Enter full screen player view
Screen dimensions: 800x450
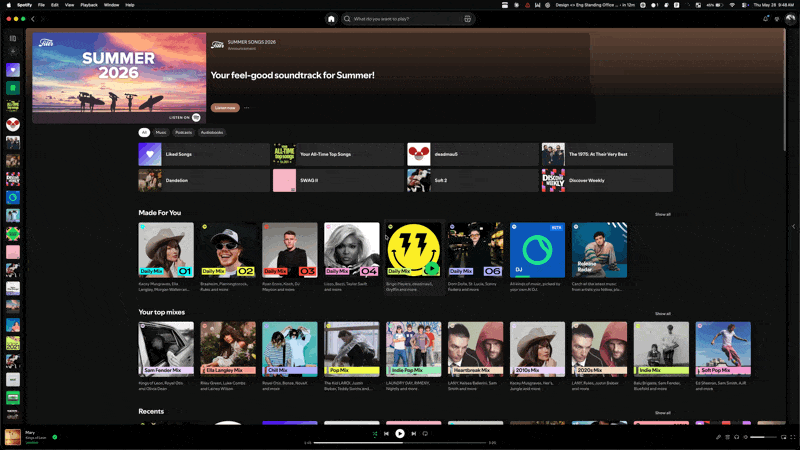coord(793,437)
